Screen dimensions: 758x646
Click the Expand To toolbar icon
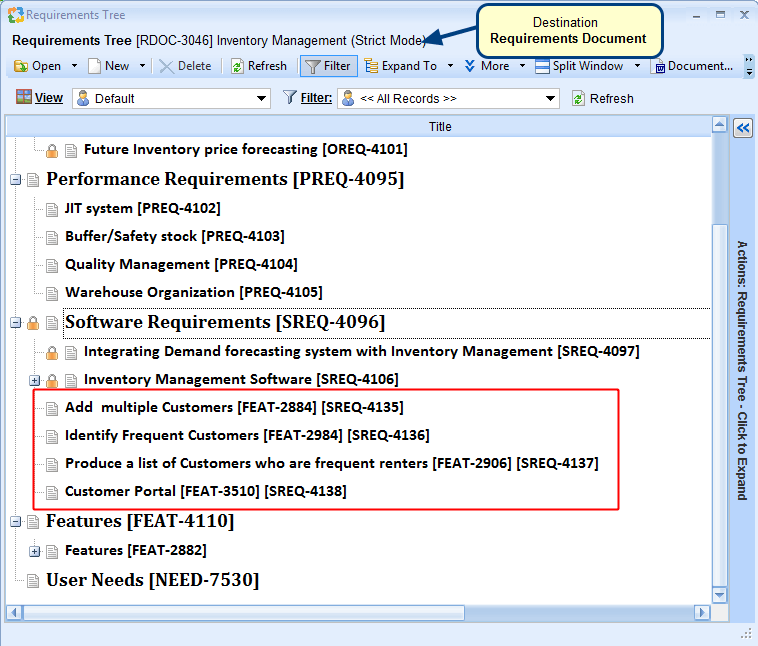[x=372, y=66]
